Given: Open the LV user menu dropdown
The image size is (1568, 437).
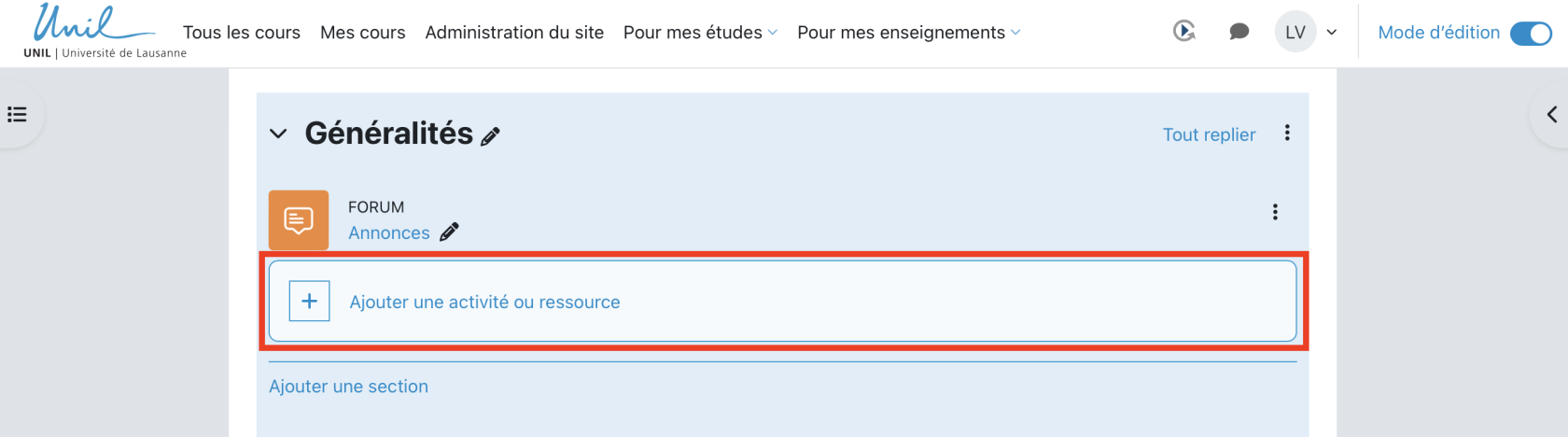Looking at the screenshot, I should click(x=1307, y=33).
